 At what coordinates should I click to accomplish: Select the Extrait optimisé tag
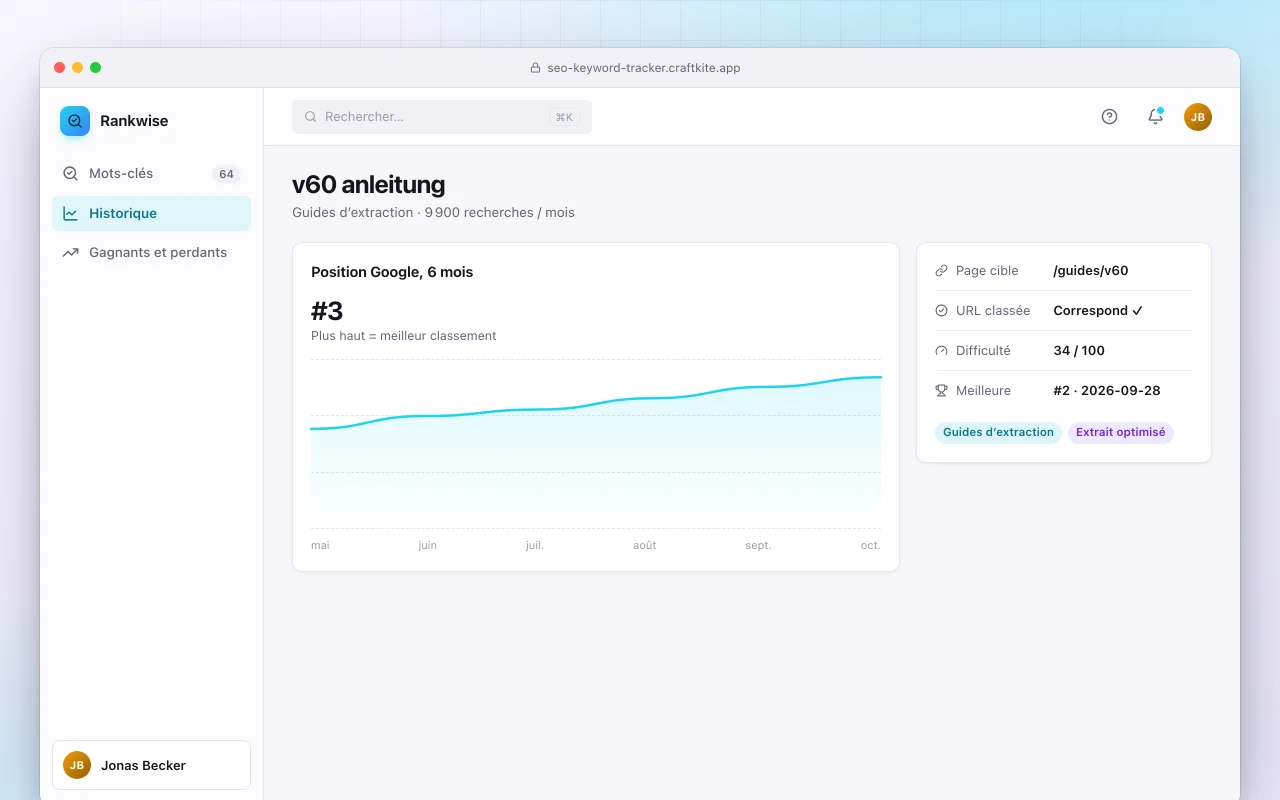pos(1121,432)
